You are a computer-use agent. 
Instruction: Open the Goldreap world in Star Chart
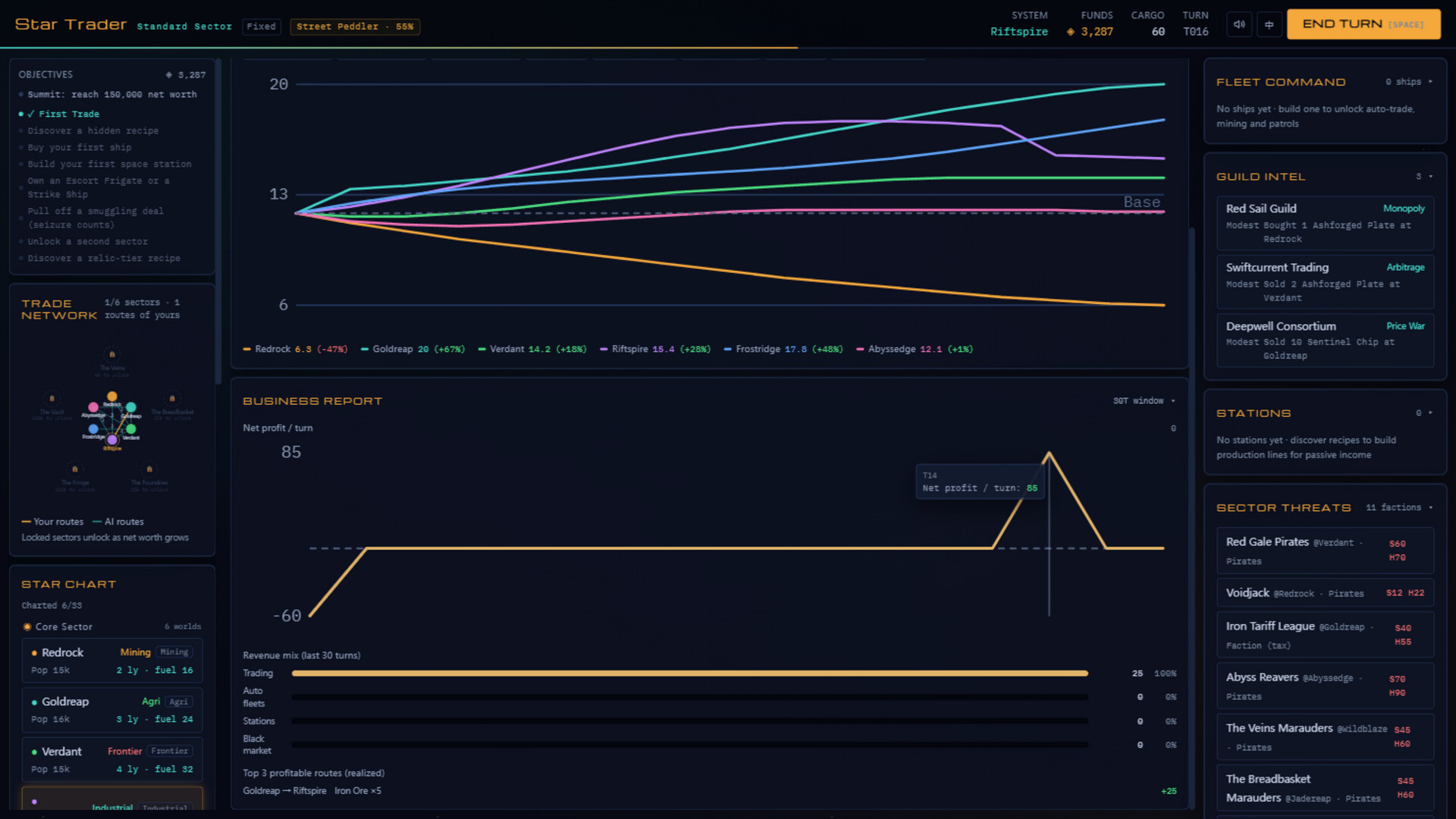point(112,710)
